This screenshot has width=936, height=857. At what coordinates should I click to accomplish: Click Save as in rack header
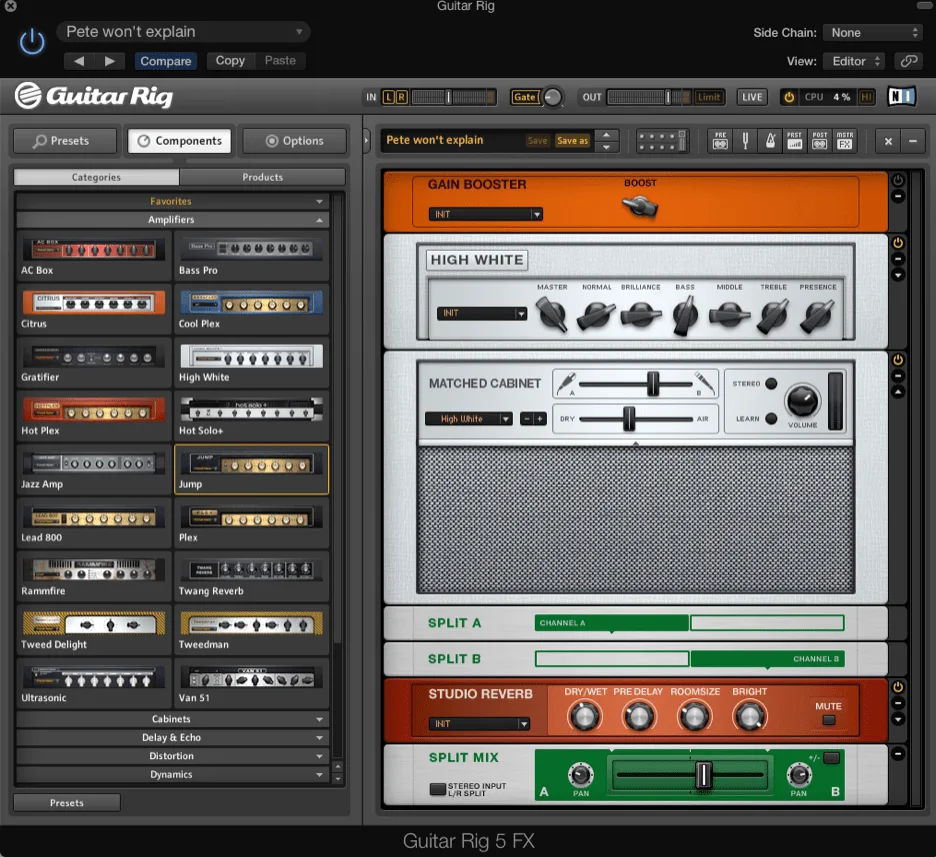[x=572, y=141]
